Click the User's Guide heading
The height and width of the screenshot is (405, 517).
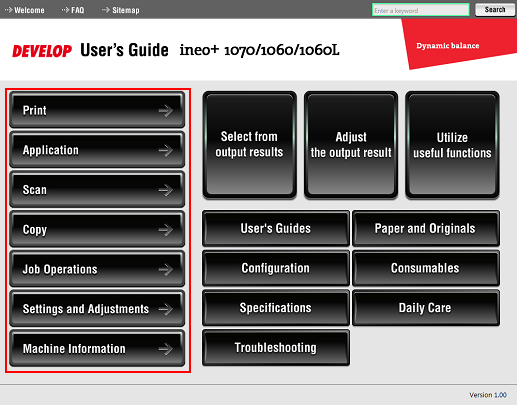point(124,50)
